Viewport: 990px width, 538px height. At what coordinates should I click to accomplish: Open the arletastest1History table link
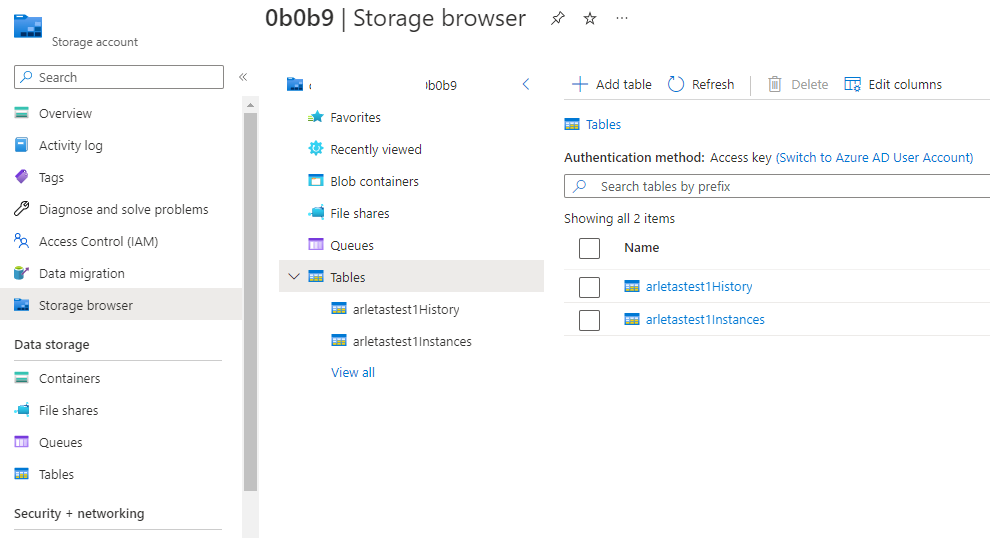(x=699, y=287)
